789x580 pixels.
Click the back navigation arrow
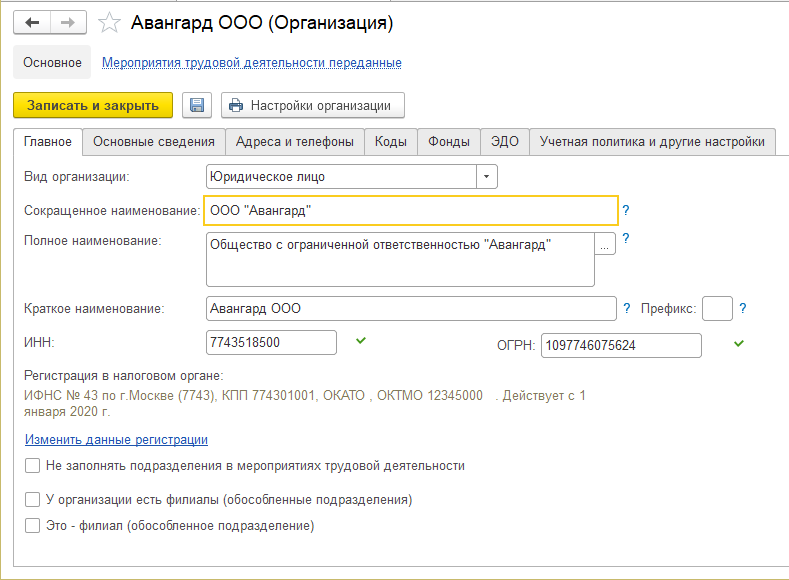(32, 21)
